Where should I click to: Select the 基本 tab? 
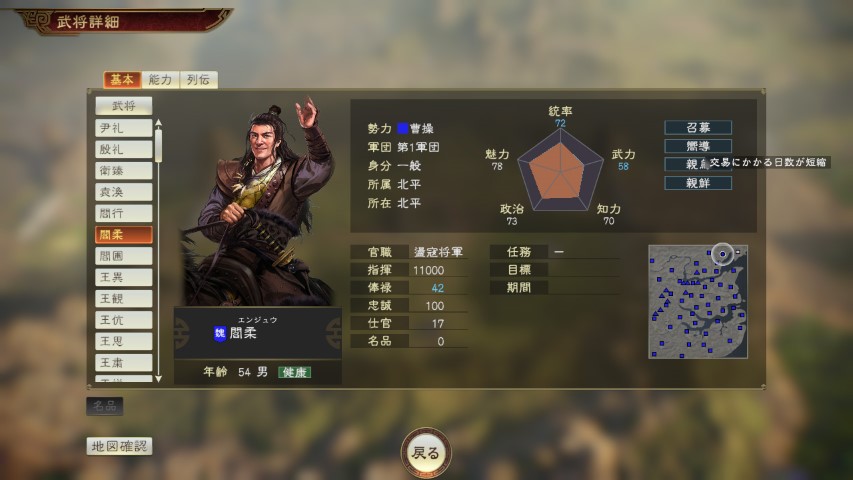[122, 80]
